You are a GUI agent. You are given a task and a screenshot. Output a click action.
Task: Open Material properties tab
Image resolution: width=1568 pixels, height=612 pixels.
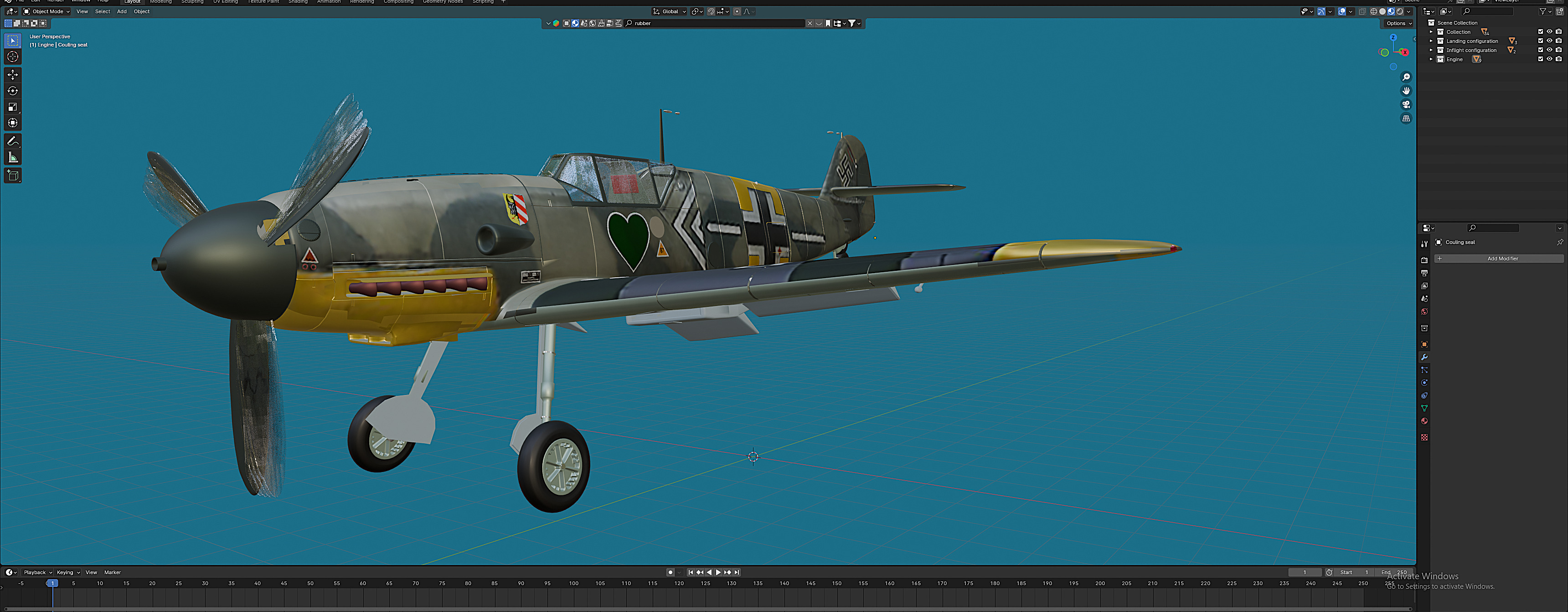[x=1424, y=421]
